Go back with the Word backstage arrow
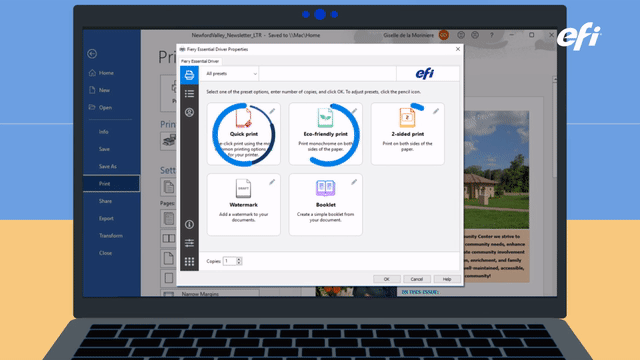This screenshot has width=640, height=360. pos(92,53)
